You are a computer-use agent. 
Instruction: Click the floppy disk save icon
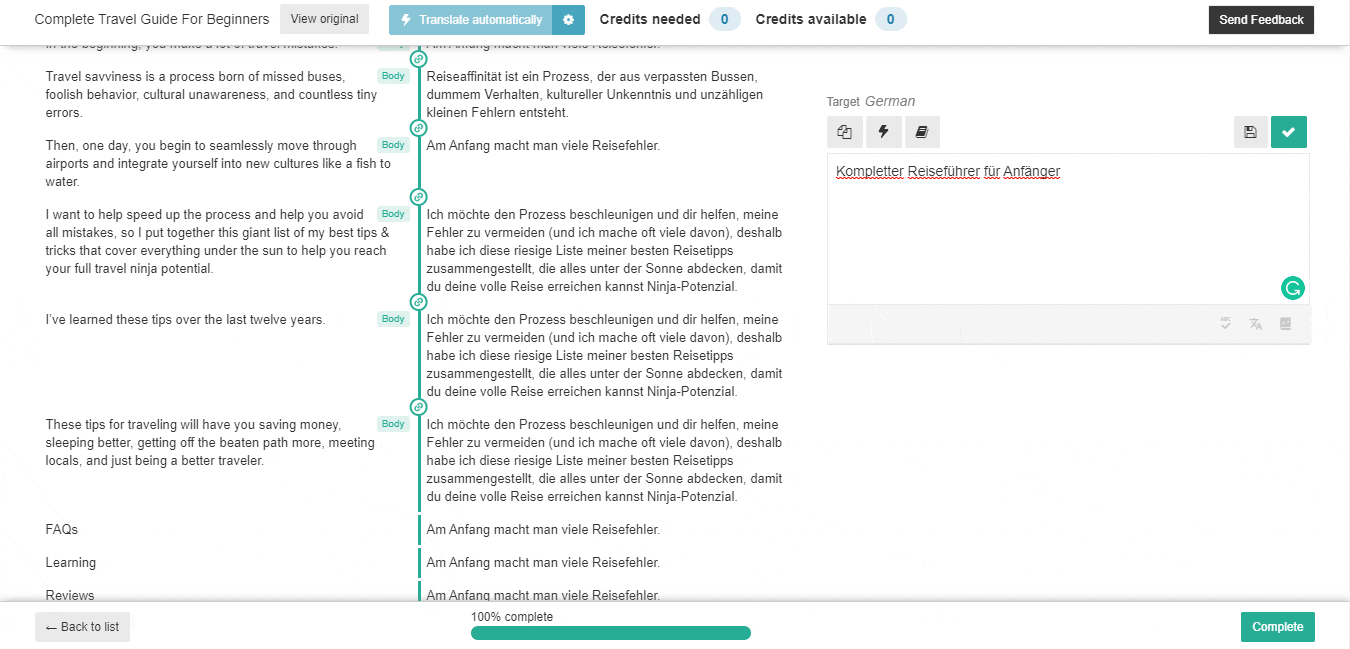pyautogui.click(x=1250, y=132)
